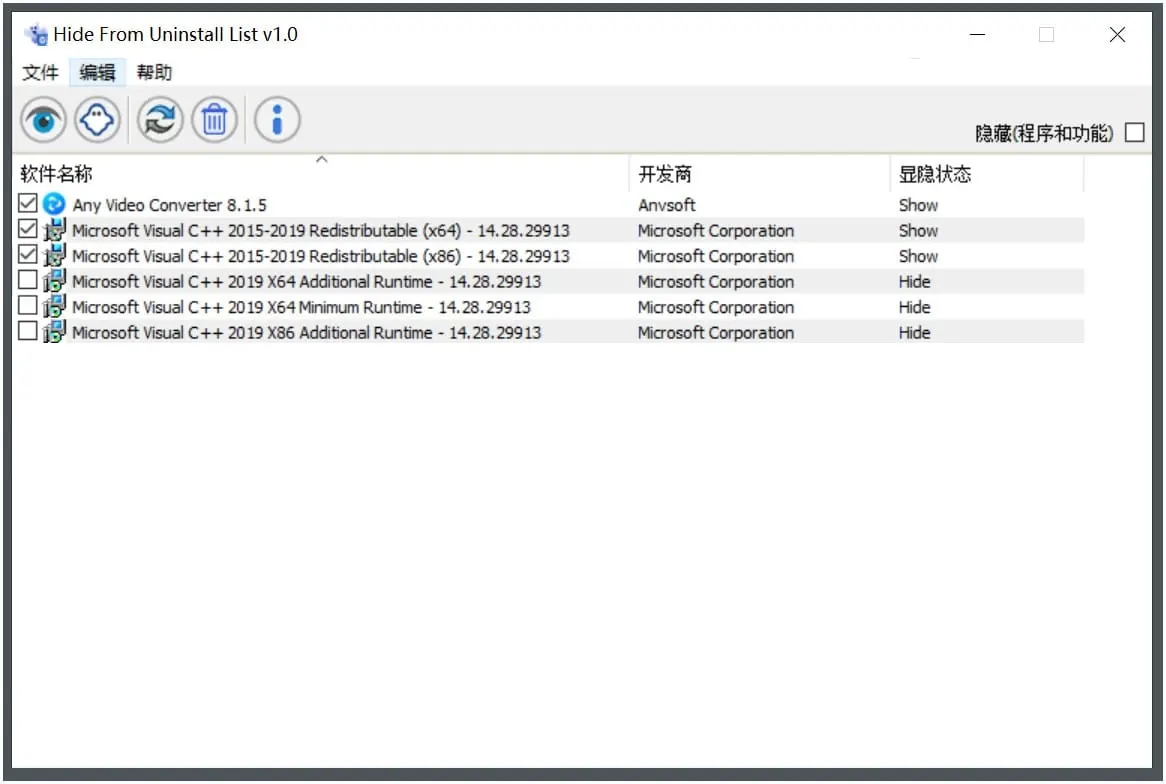Enable the 隐藏(程序和功能) checkbox

pos(1134,133)
